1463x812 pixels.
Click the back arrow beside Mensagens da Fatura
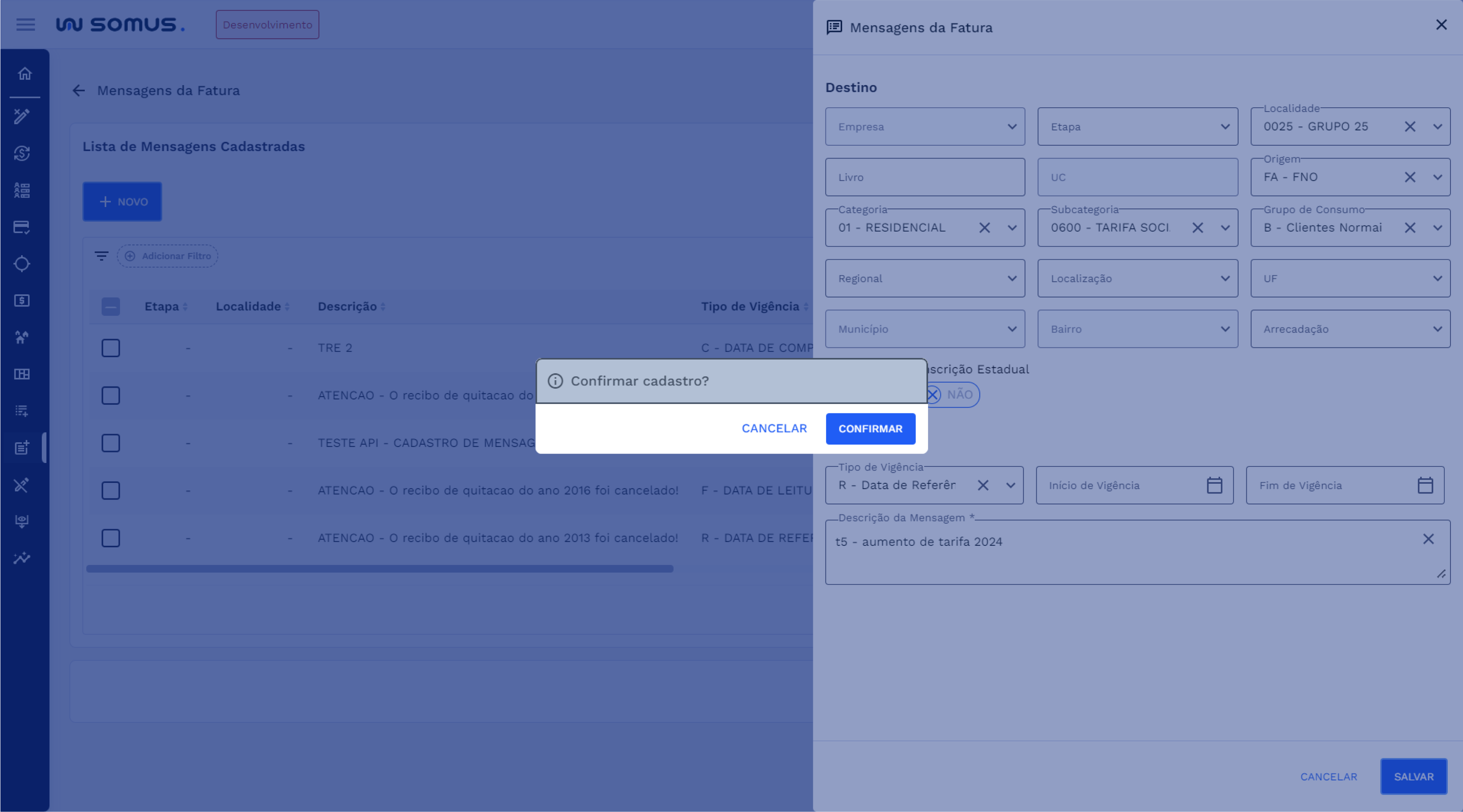(78, 90)
